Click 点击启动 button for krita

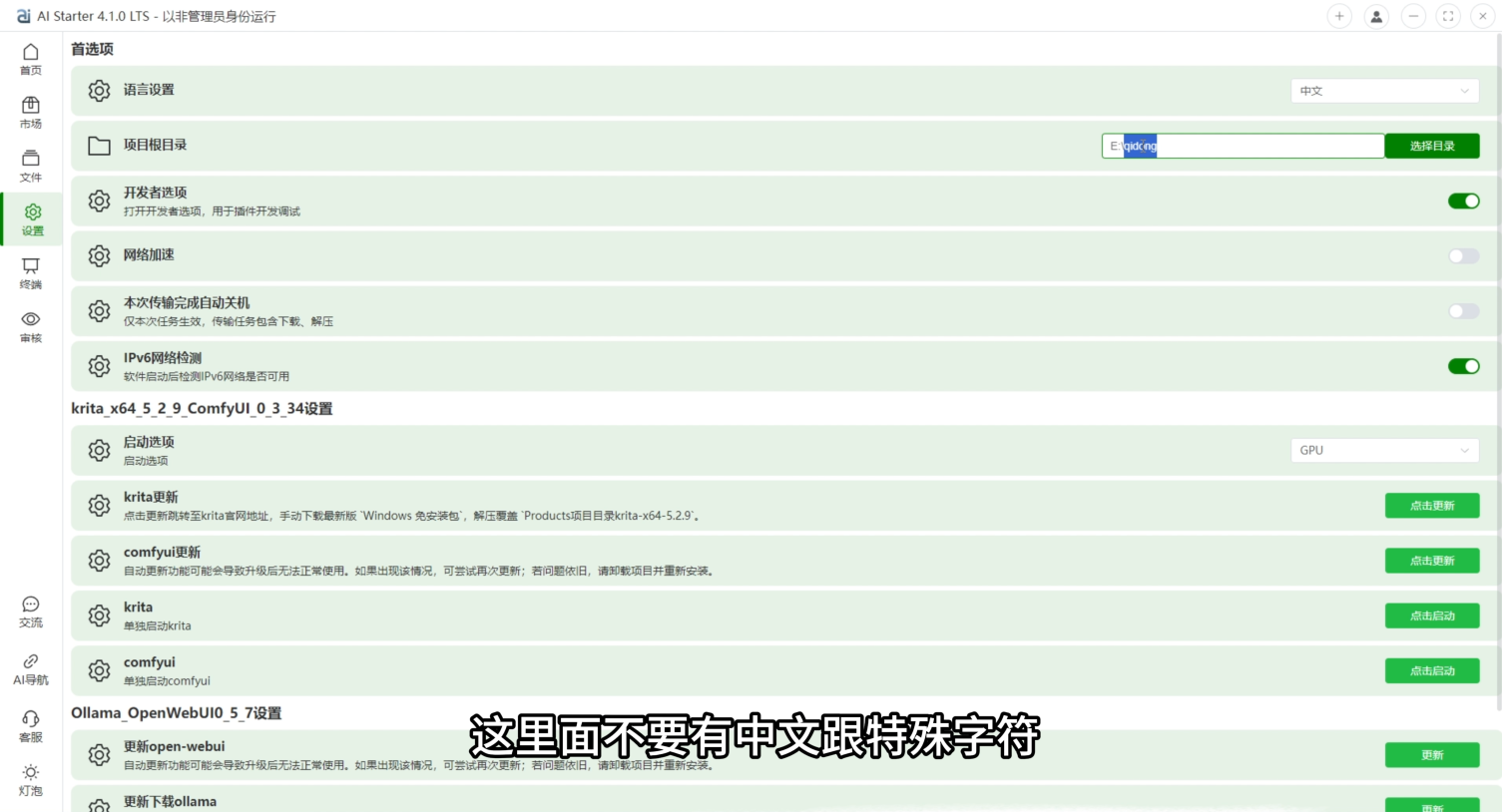coord(1432,615)
